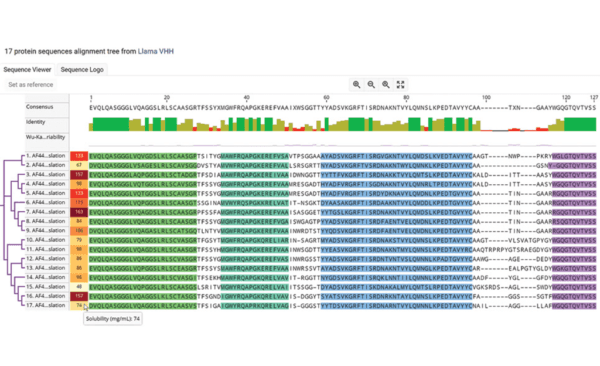Click the blue highlighted sequence region in row 7
This screenshot has width=600, height=366.
(x=396, y=212)
